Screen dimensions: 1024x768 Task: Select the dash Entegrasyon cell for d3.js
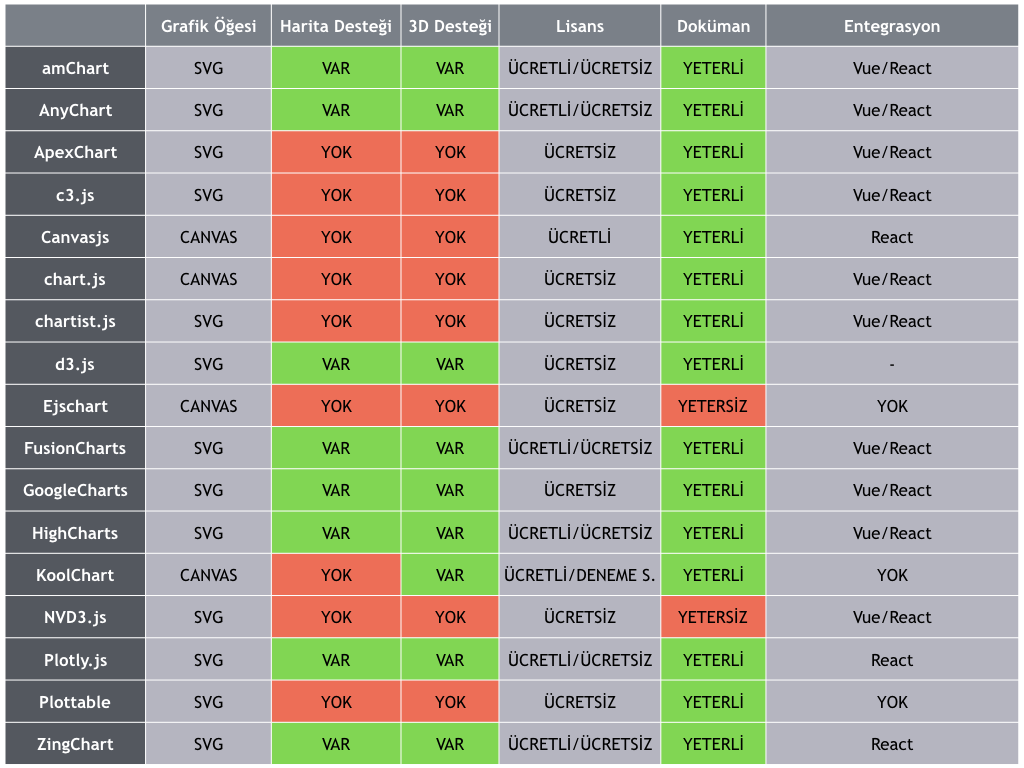coord(892,364)
